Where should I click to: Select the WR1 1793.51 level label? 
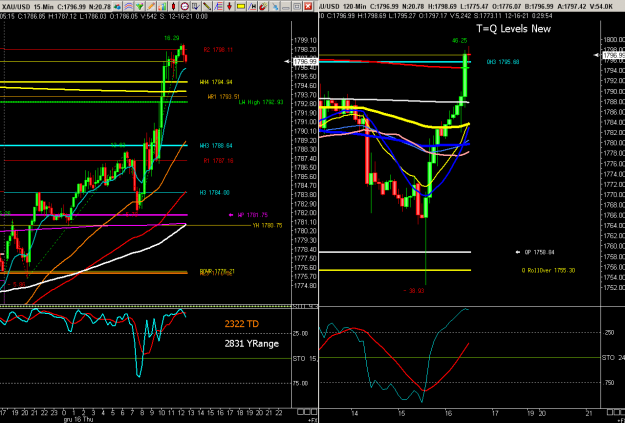[224, 96]
